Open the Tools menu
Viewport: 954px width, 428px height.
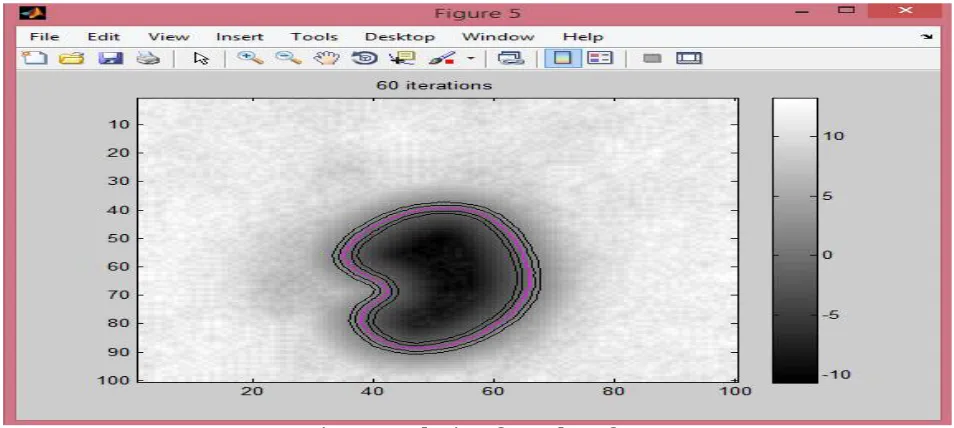pos(313,37)
